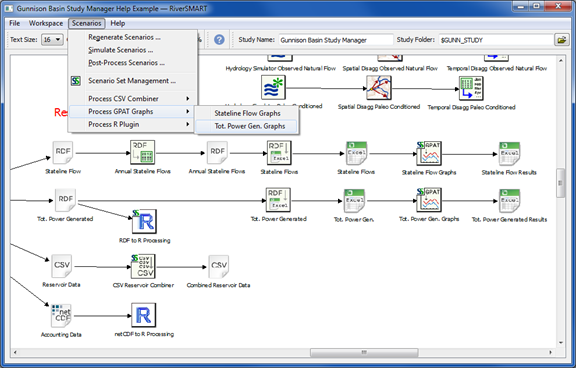576x368 pixels.
Task: Select the netCDF to R Processing icon
Action: click(144, 315)
